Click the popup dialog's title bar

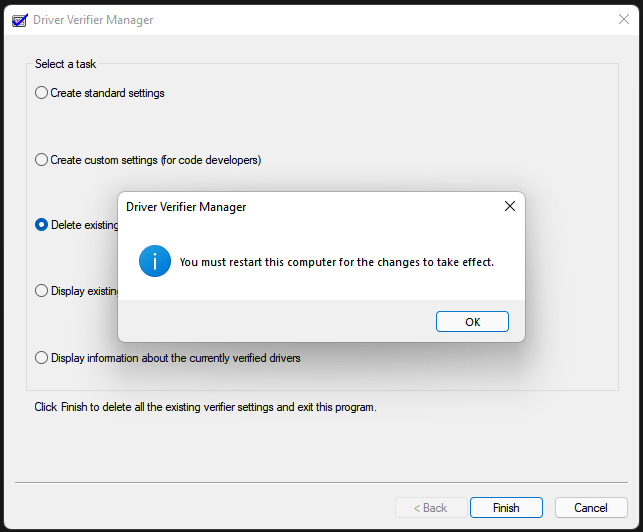[x=300, y=207]
